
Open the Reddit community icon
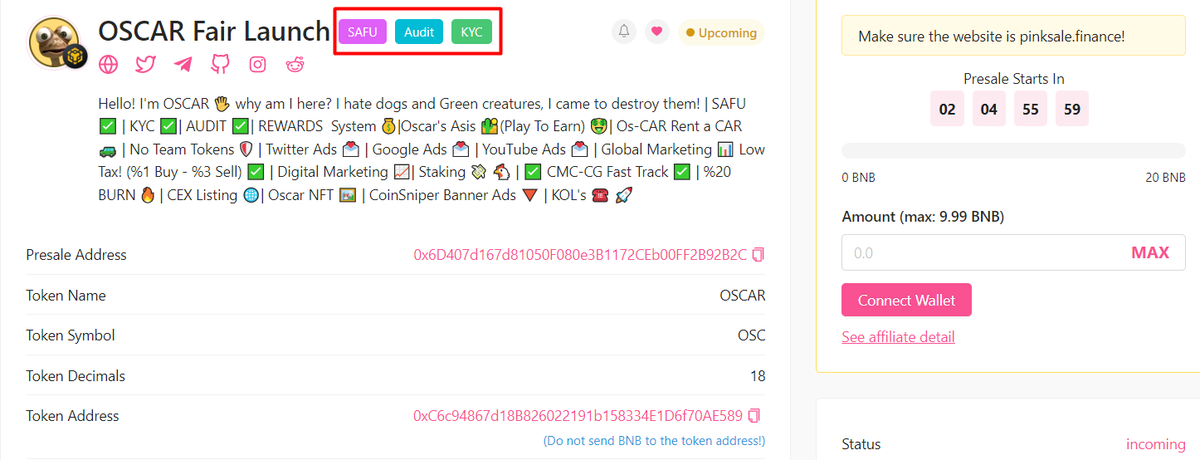[296, 65]
